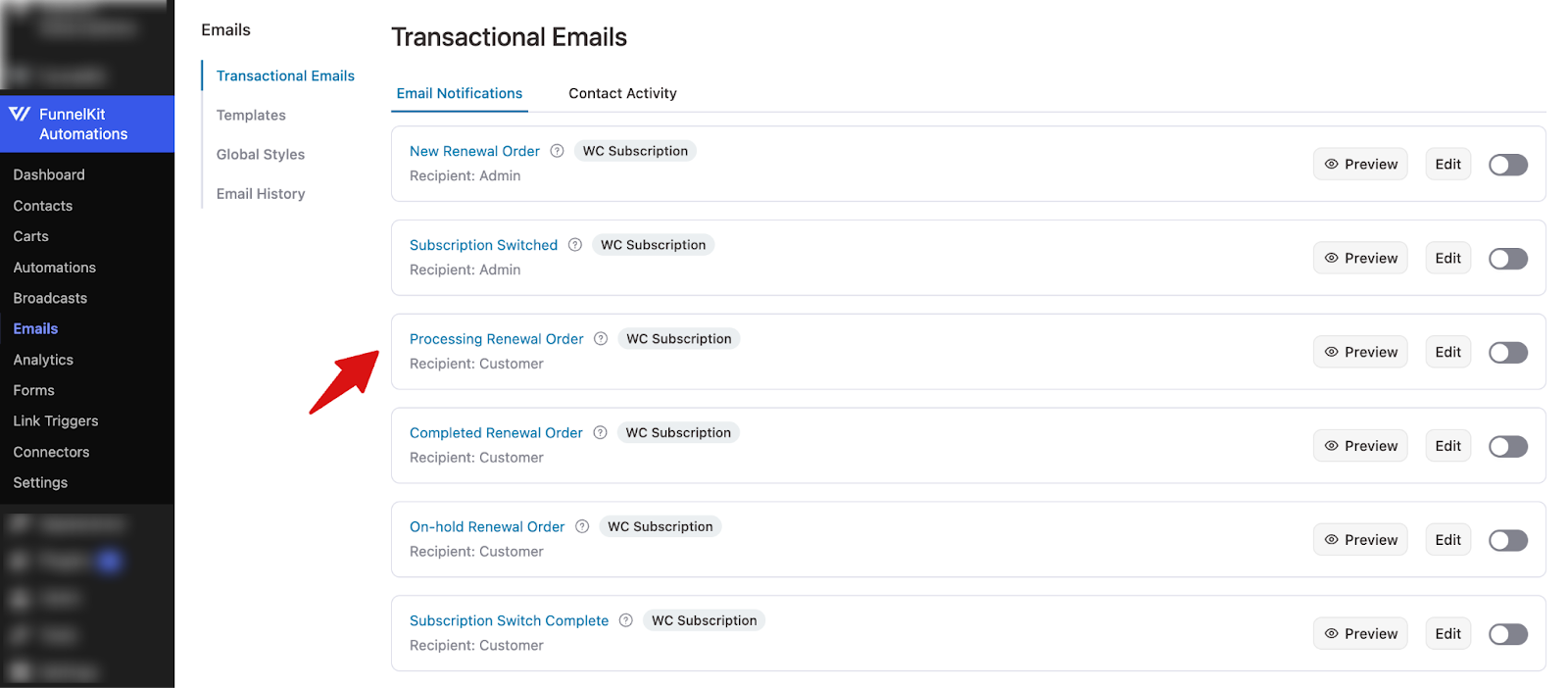Enable the New Renewal Order email toggle
Image resolution: width=1568 pixels, height=688 pixels.
click(1508, 164)
